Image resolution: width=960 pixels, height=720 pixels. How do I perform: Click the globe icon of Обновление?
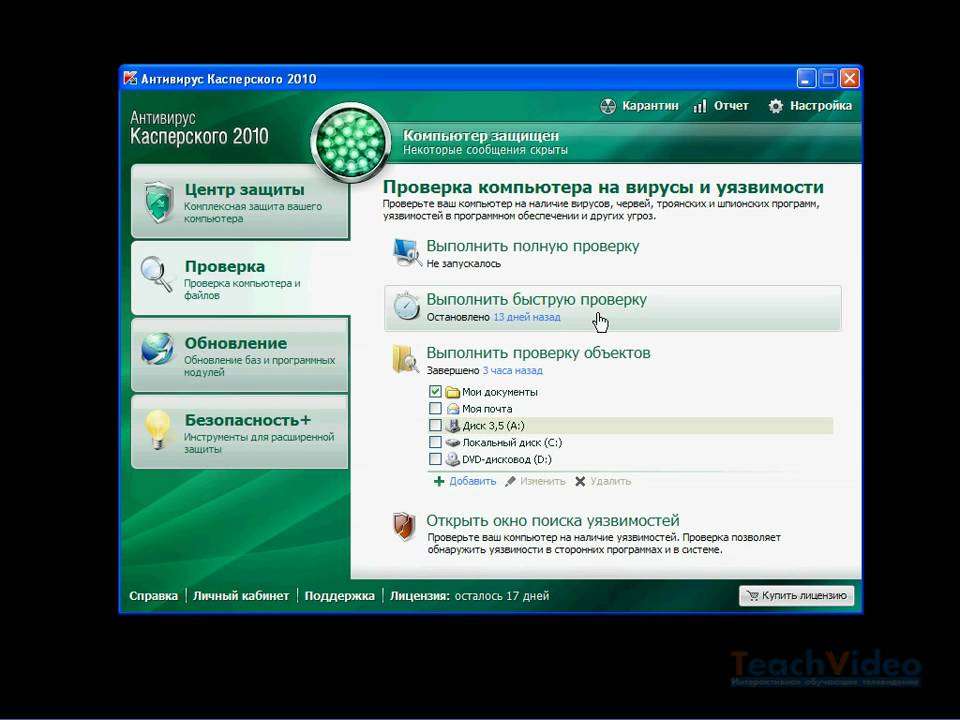click(157, 350)
